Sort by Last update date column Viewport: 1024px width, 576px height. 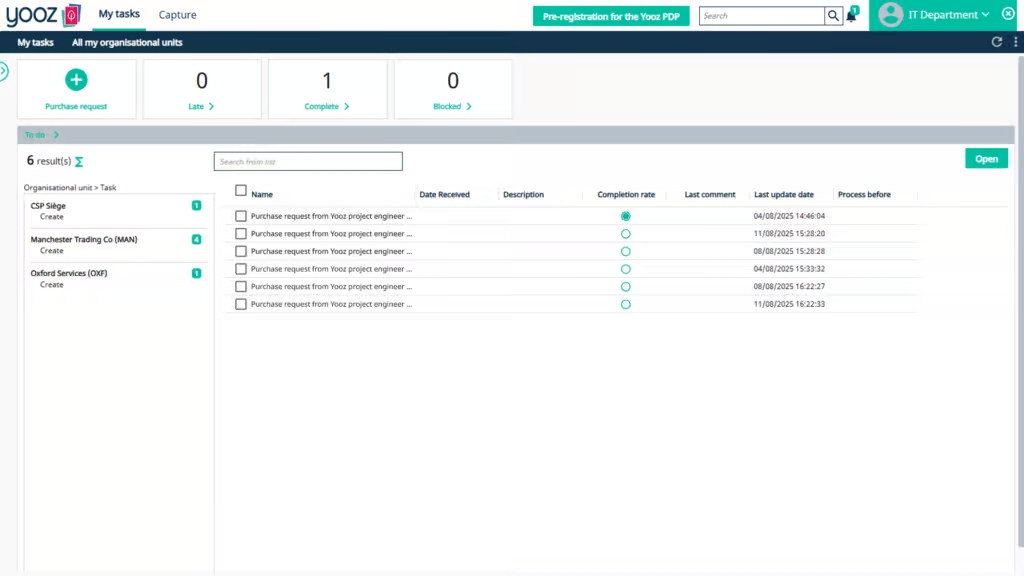coord(784,195)
